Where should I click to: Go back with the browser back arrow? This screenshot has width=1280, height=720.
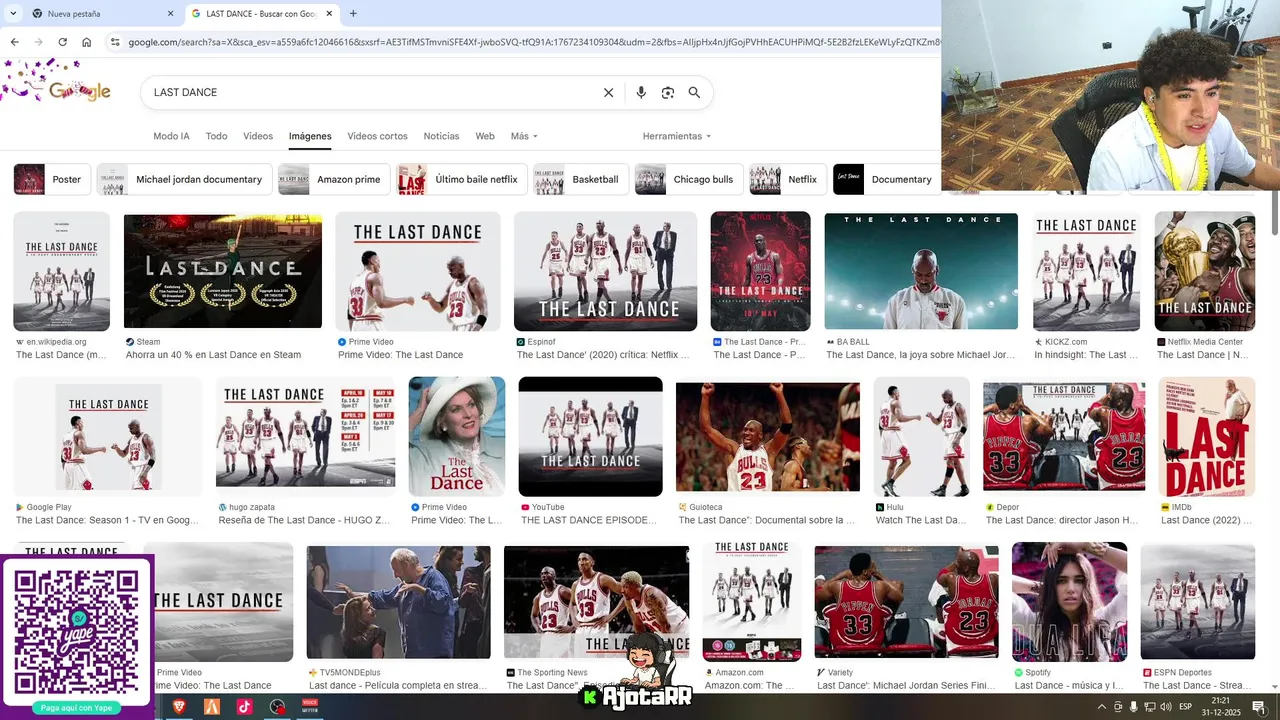[14, 42]
